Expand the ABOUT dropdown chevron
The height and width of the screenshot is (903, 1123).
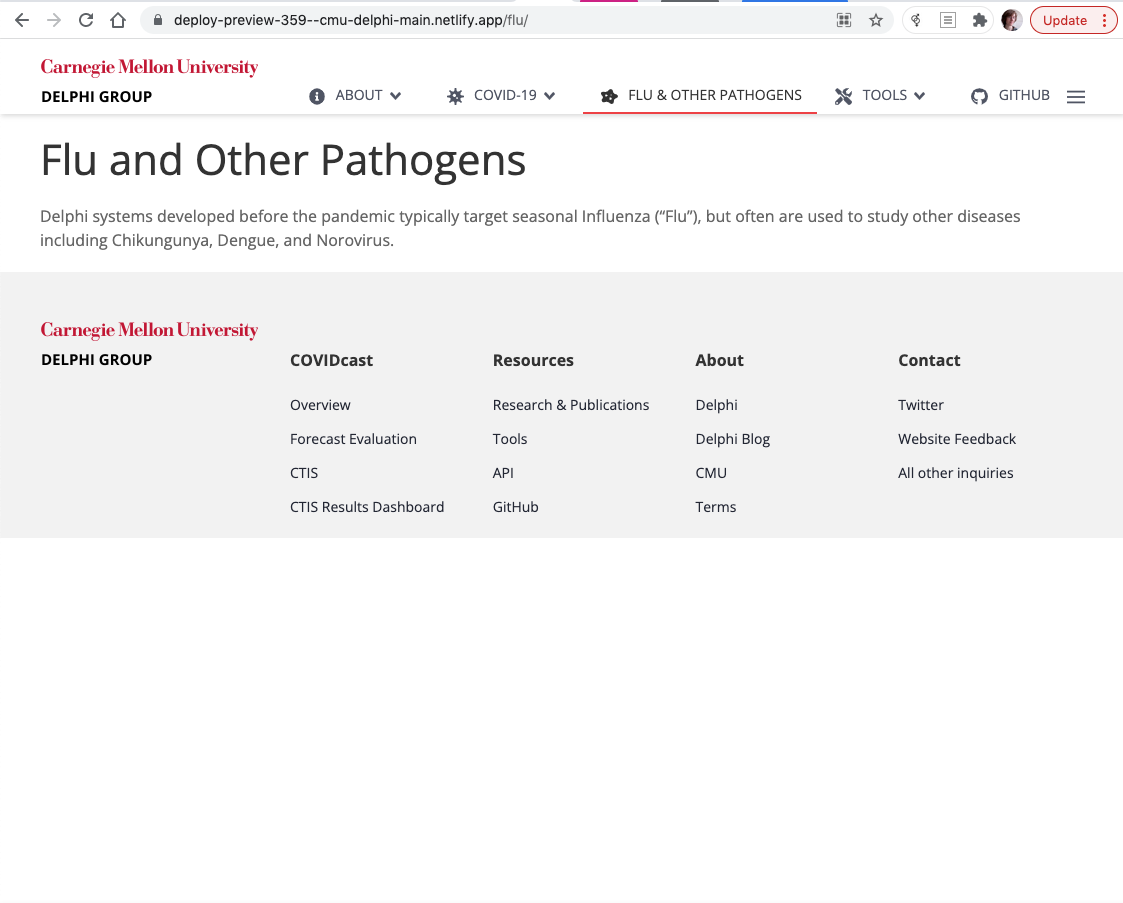(x=395, y=96)
